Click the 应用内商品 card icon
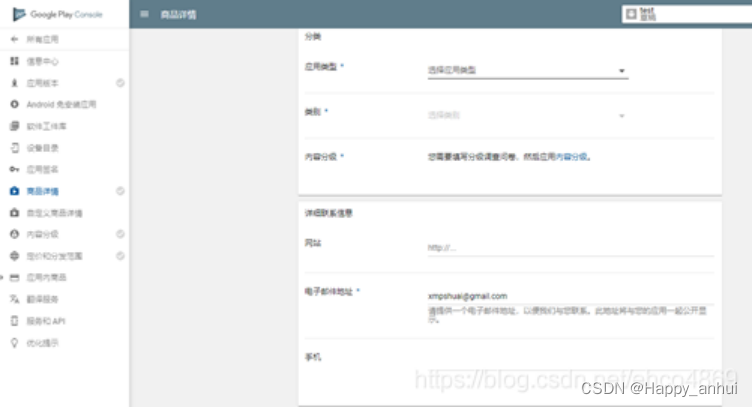Image resolution: width=752 pixels, height=407 pixels. click(x=15, y=278)
